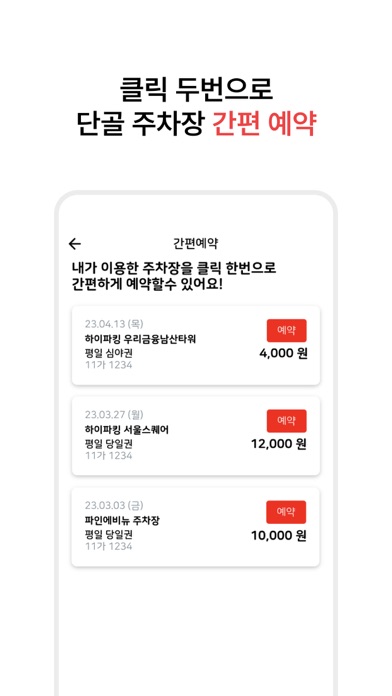Select the 23.04.13 (목) date label

[x=114, y=324]
